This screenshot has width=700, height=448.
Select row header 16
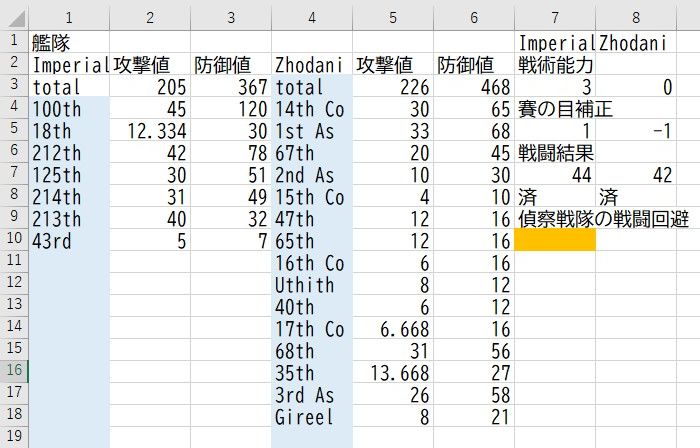pyautogui.click(x=14, y=370)
